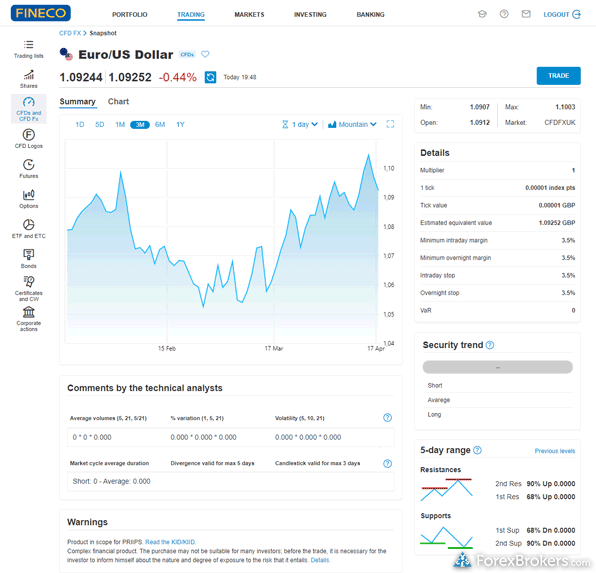
Task: Open Futures section icon
Action: tap(29, 169)
